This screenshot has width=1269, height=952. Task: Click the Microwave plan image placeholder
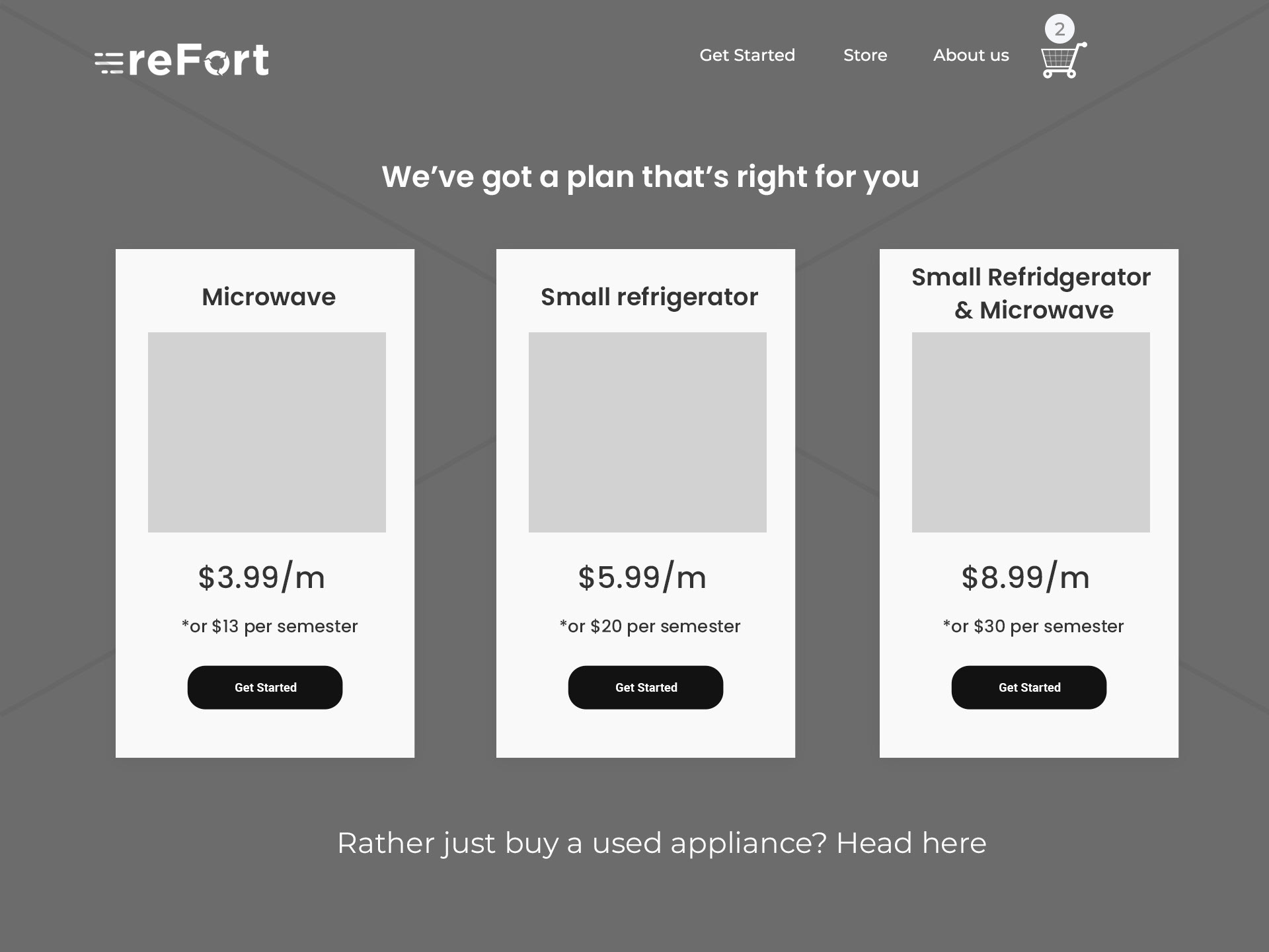(267, 432)
